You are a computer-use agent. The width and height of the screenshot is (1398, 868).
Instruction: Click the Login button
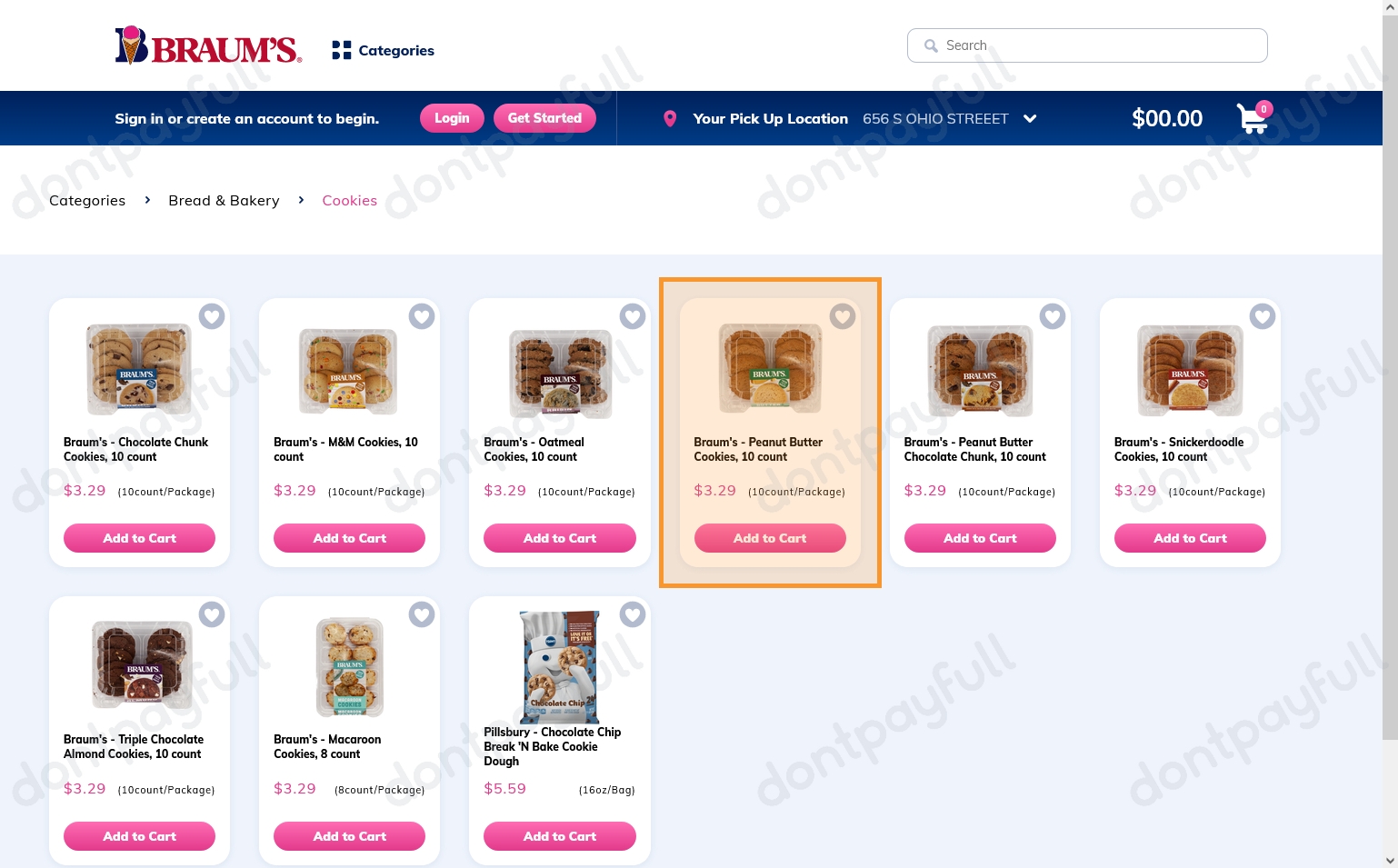(x=452, y=118)
